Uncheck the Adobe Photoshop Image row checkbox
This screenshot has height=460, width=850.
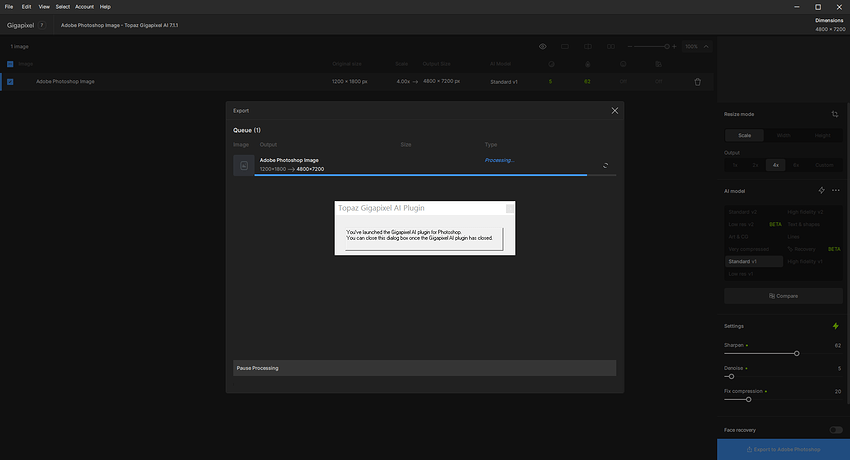(x=10, y=82)
